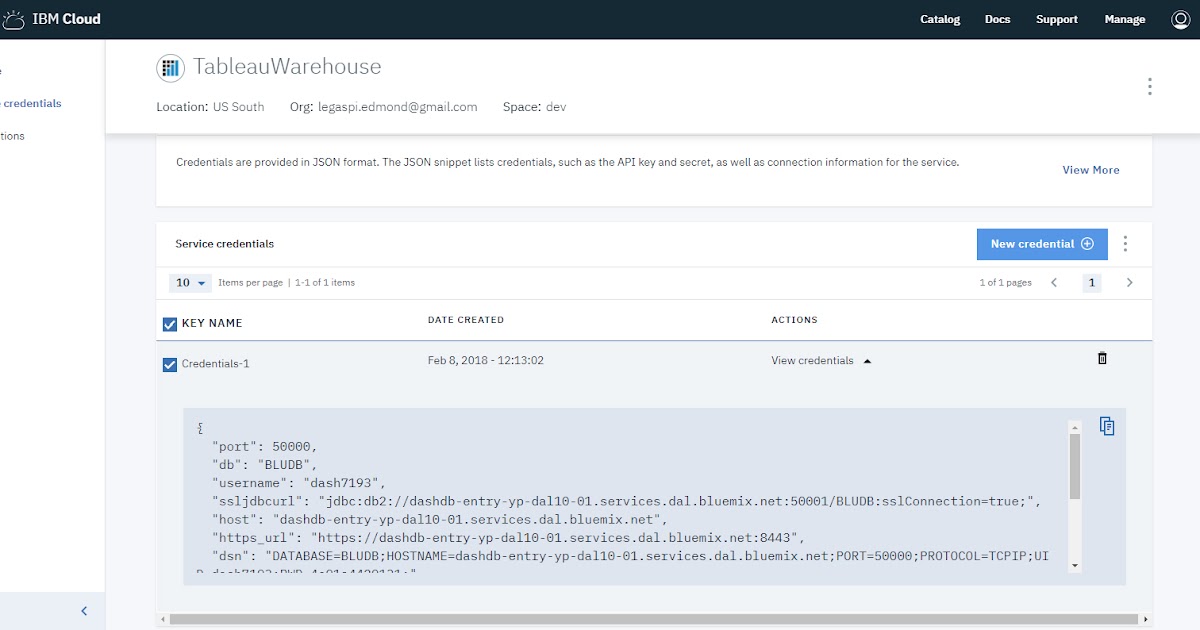Open the overflow menu next to New credential

click(x=1125, y=243)
